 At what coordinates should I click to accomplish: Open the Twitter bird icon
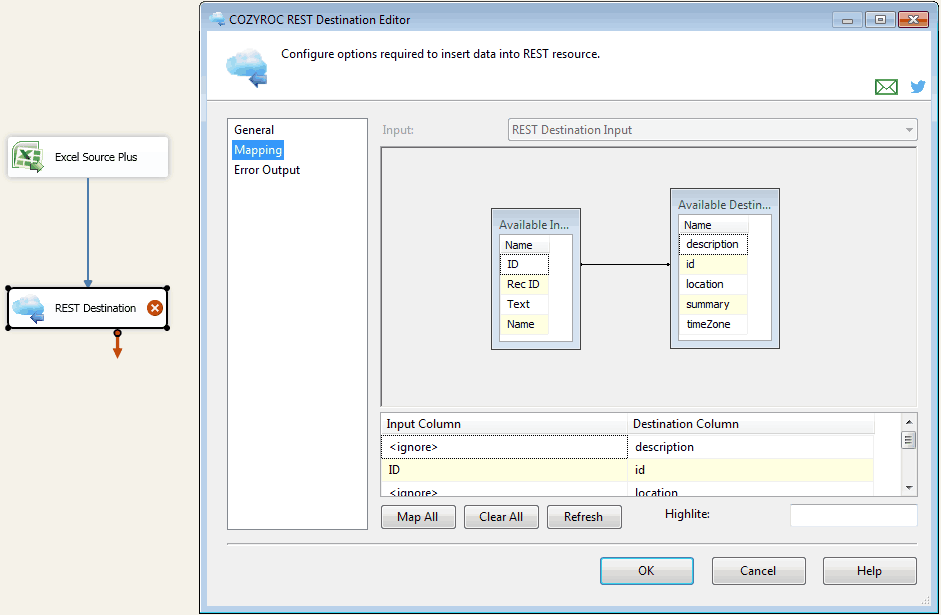point(918,87)
